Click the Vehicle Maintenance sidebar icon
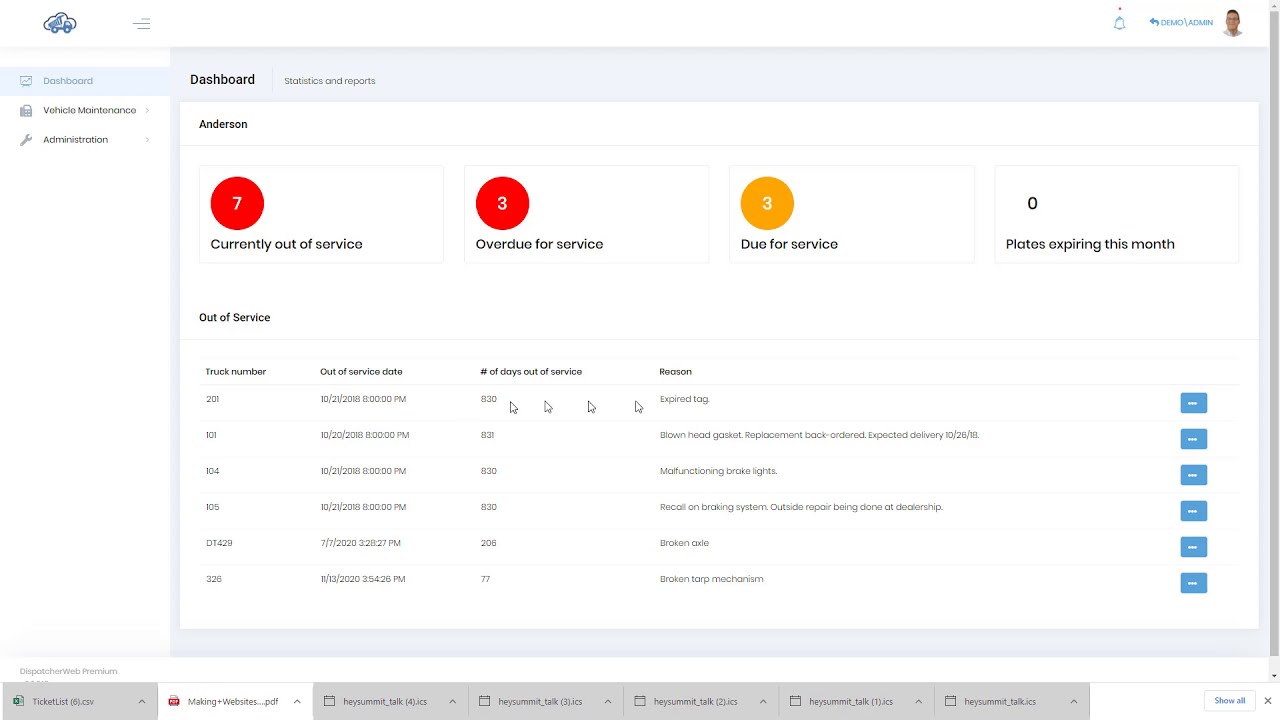This screenshot has width=1280, height=720. [26, 110]
